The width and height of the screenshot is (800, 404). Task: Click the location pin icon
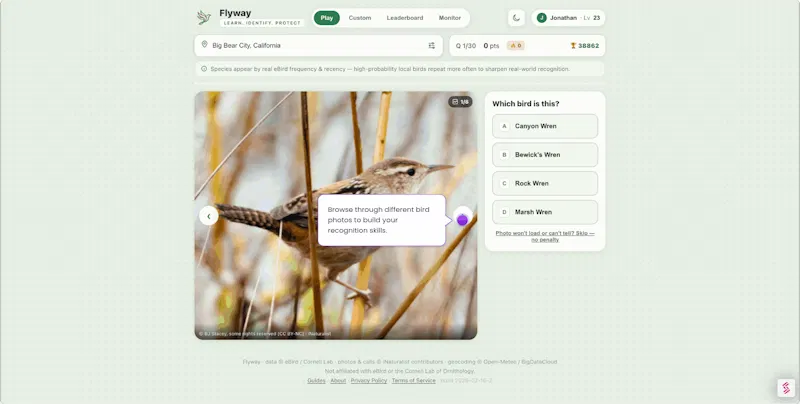point(205,45)
